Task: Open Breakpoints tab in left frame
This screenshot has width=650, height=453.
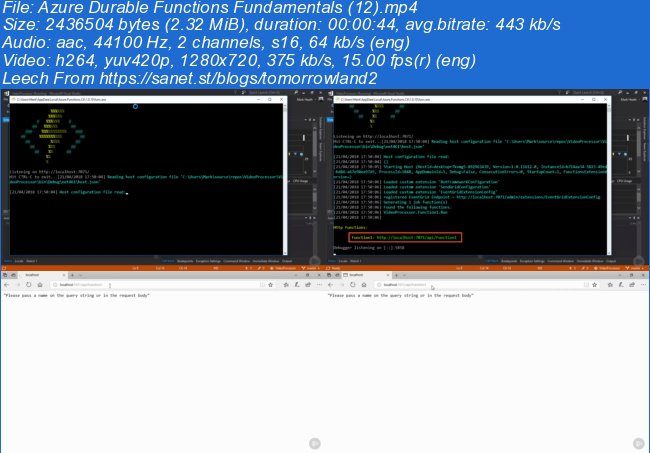Action: (185, 261)
